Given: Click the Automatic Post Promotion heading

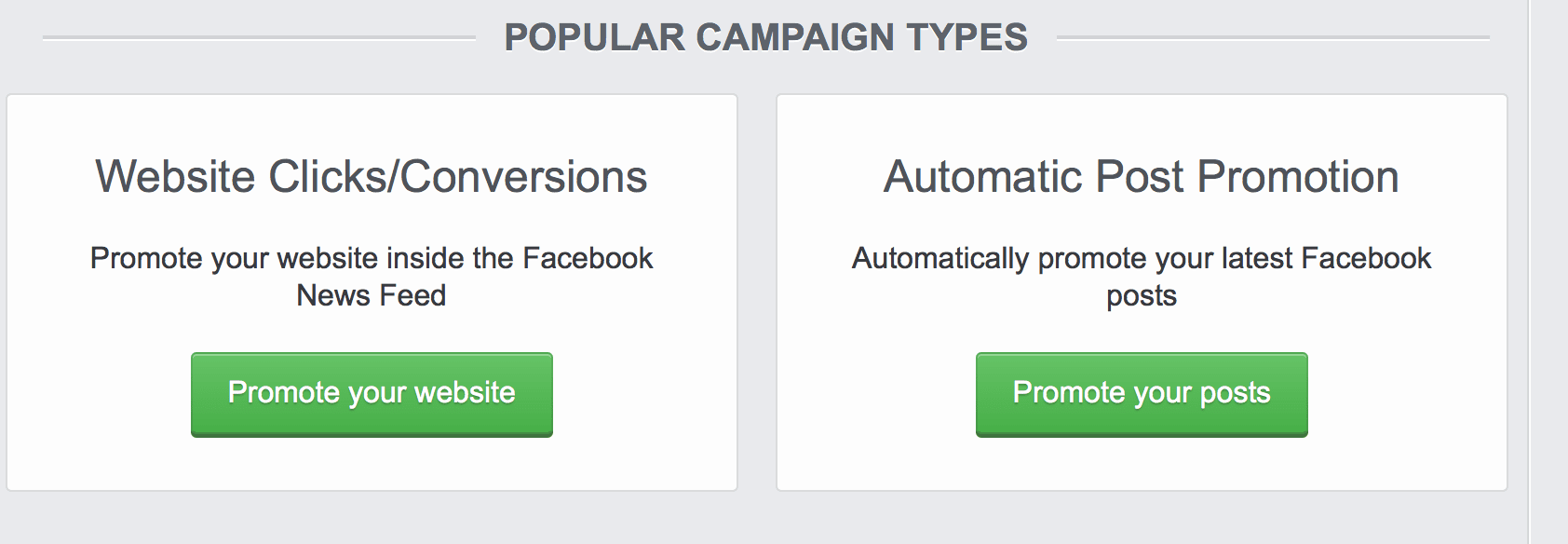Looking at the screenshot, I should coord(1141,177).
